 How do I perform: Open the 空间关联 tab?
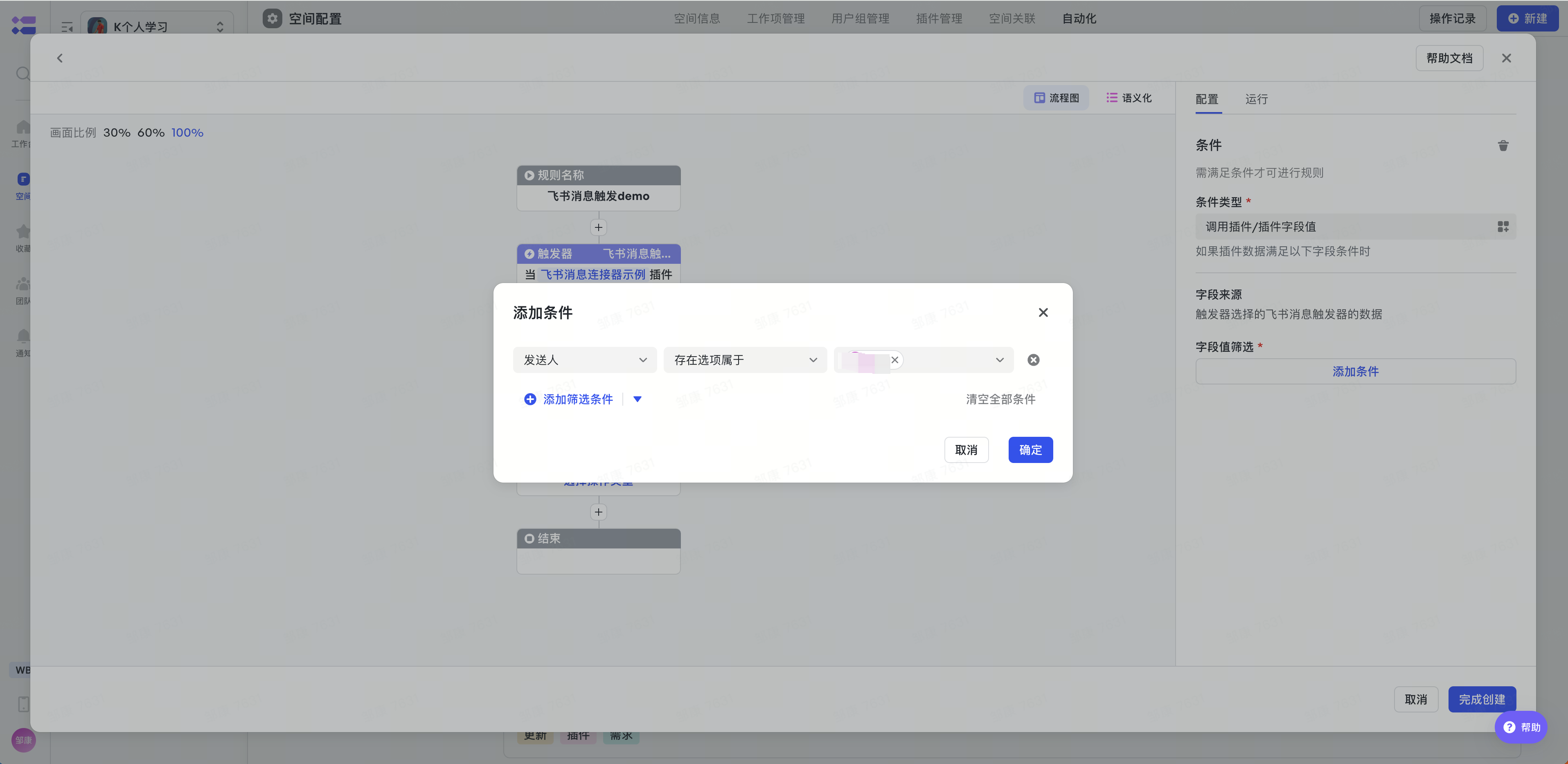click(x=1012, y=18)
